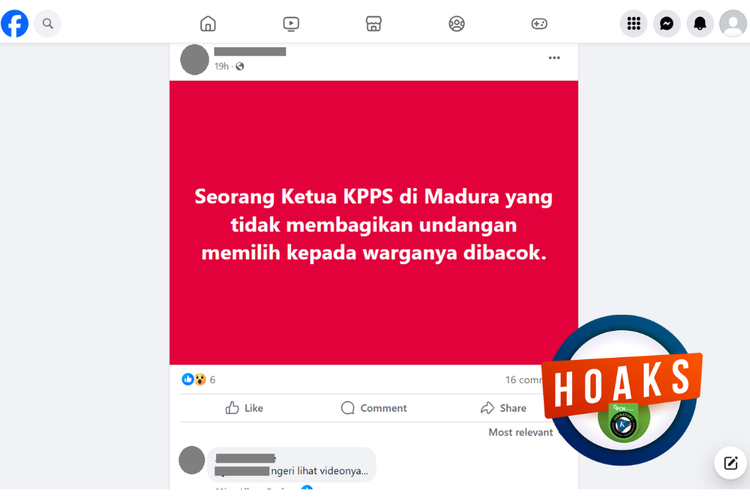Open the account profile avatar menu
The width and height of the screenshot is (750, 500).
coord(733,23)
